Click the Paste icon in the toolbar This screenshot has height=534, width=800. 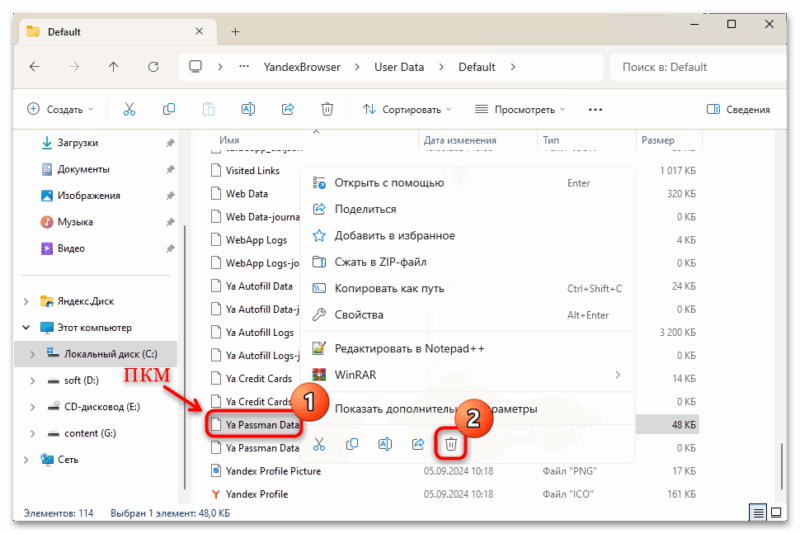click(x=209, y=109)
